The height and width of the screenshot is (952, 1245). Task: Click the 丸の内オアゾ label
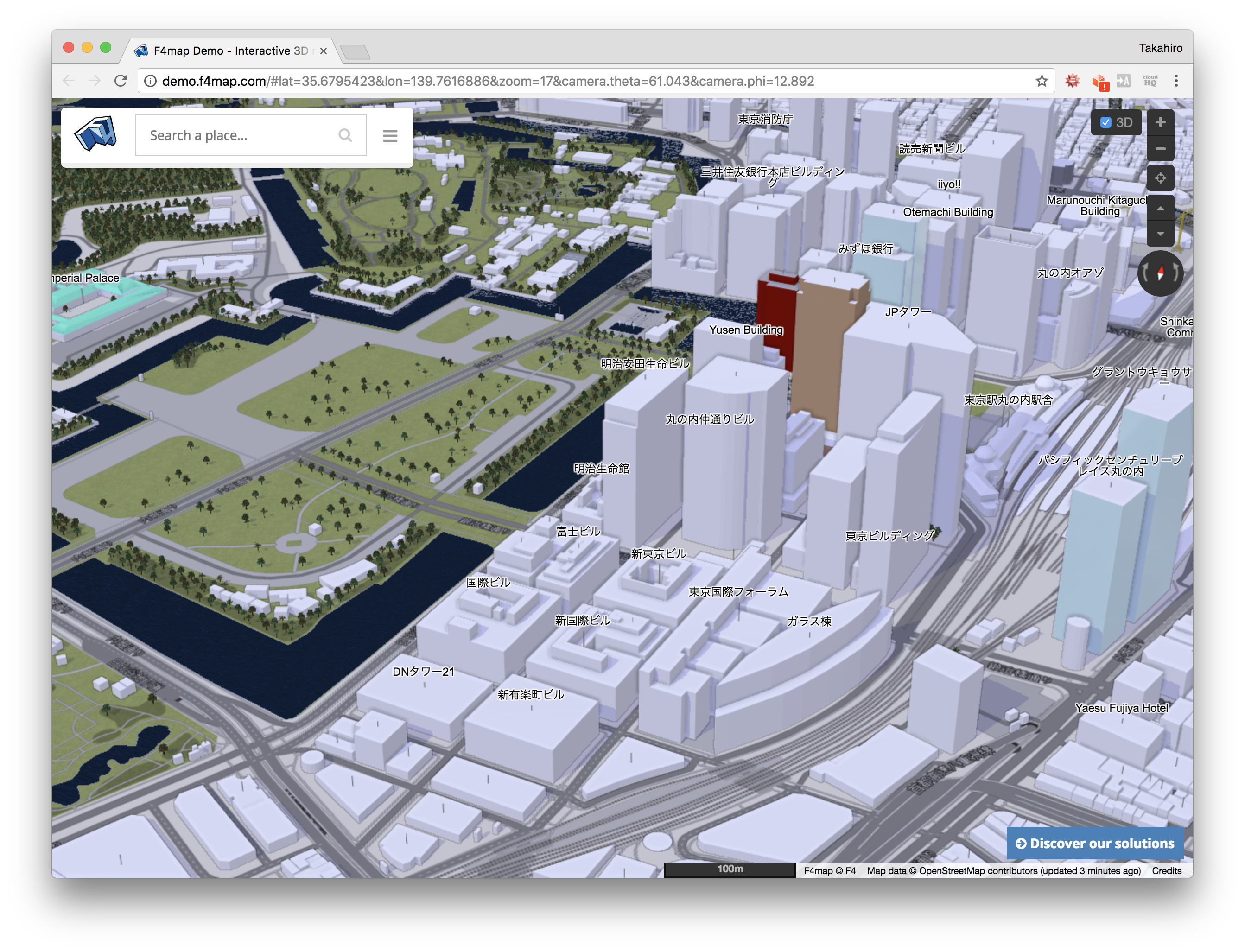[x=1070, y=273]
